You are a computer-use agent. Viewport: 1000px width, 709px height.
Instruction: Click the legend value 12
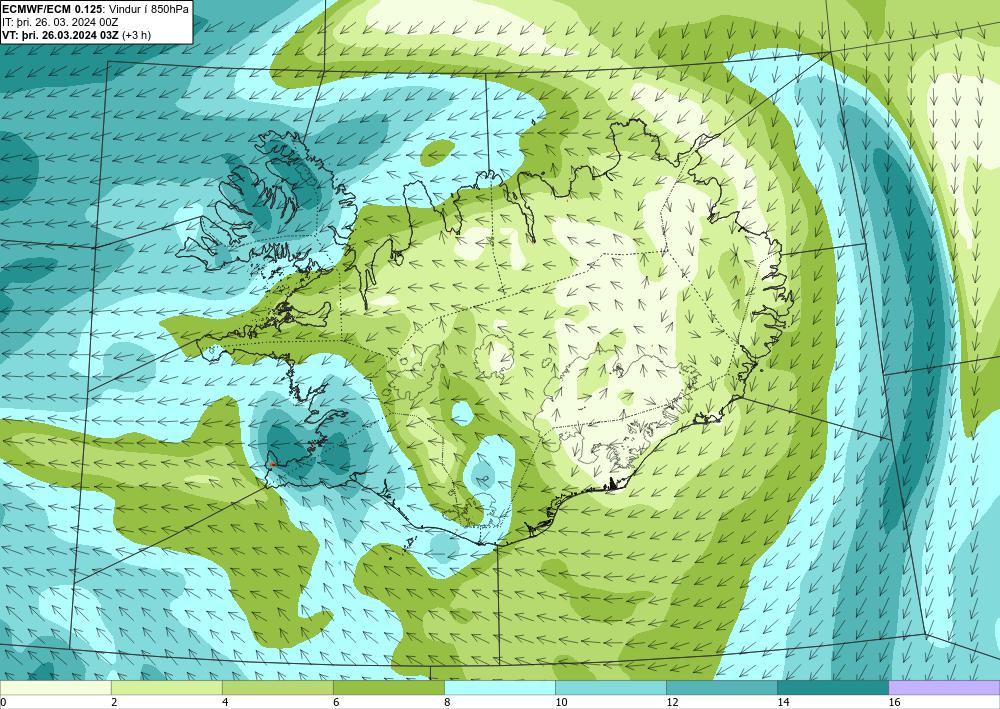pyautogui.click(x=672, y=703)
